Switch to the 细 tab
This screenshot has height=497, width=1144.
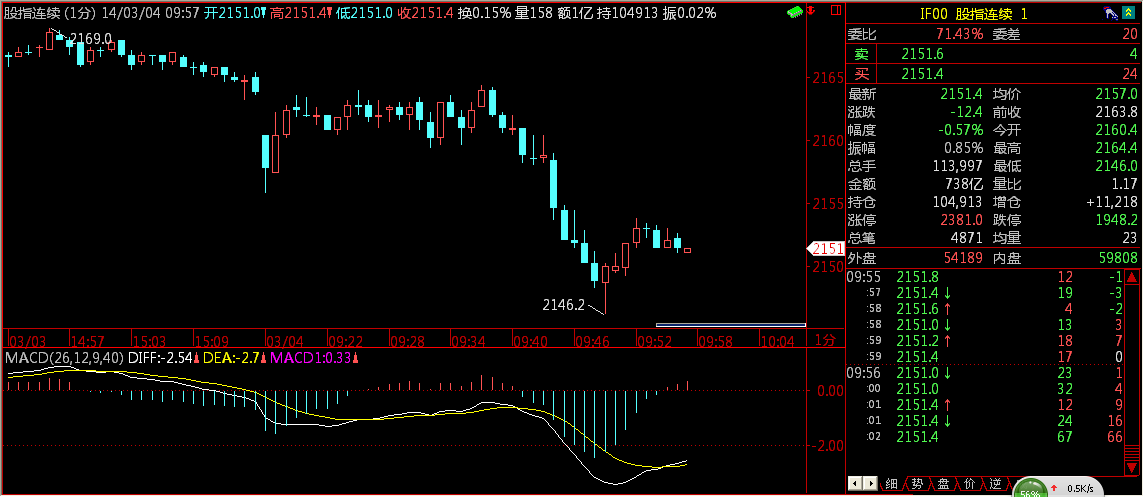(x=892, y=483)
